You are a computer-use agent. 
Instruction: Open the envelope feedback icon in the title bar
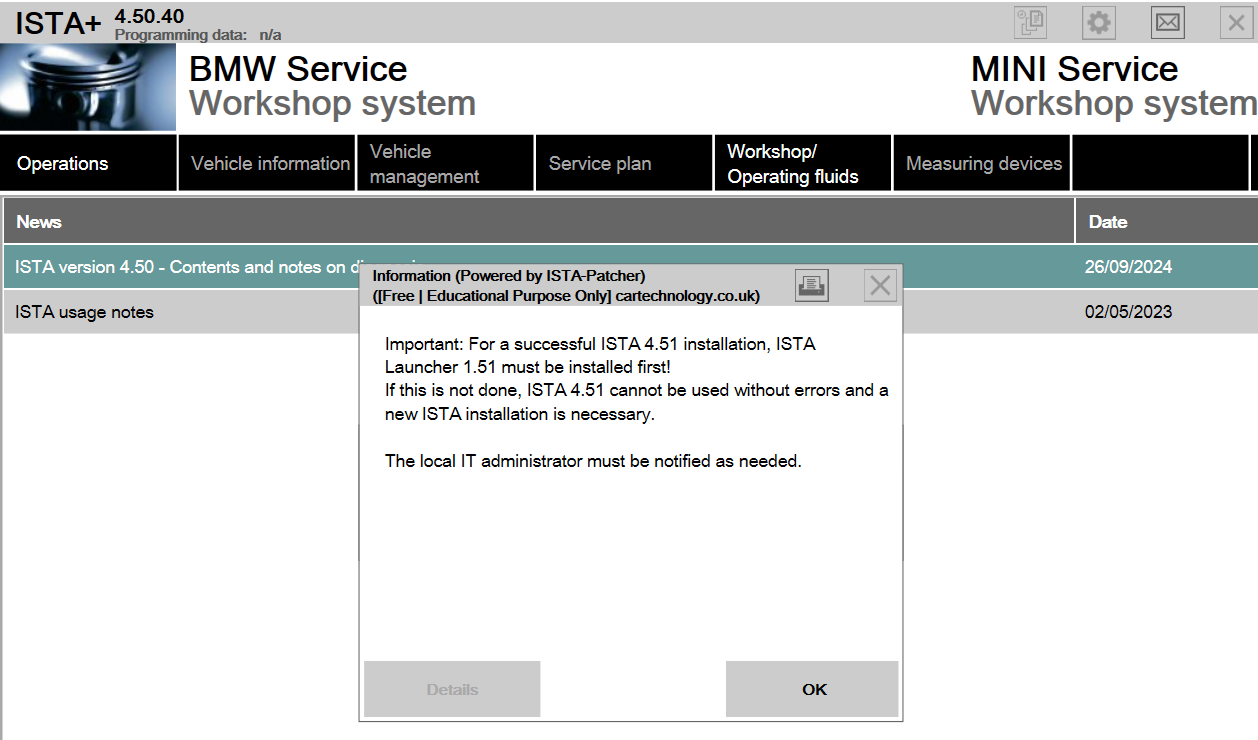click(1168, 22)
